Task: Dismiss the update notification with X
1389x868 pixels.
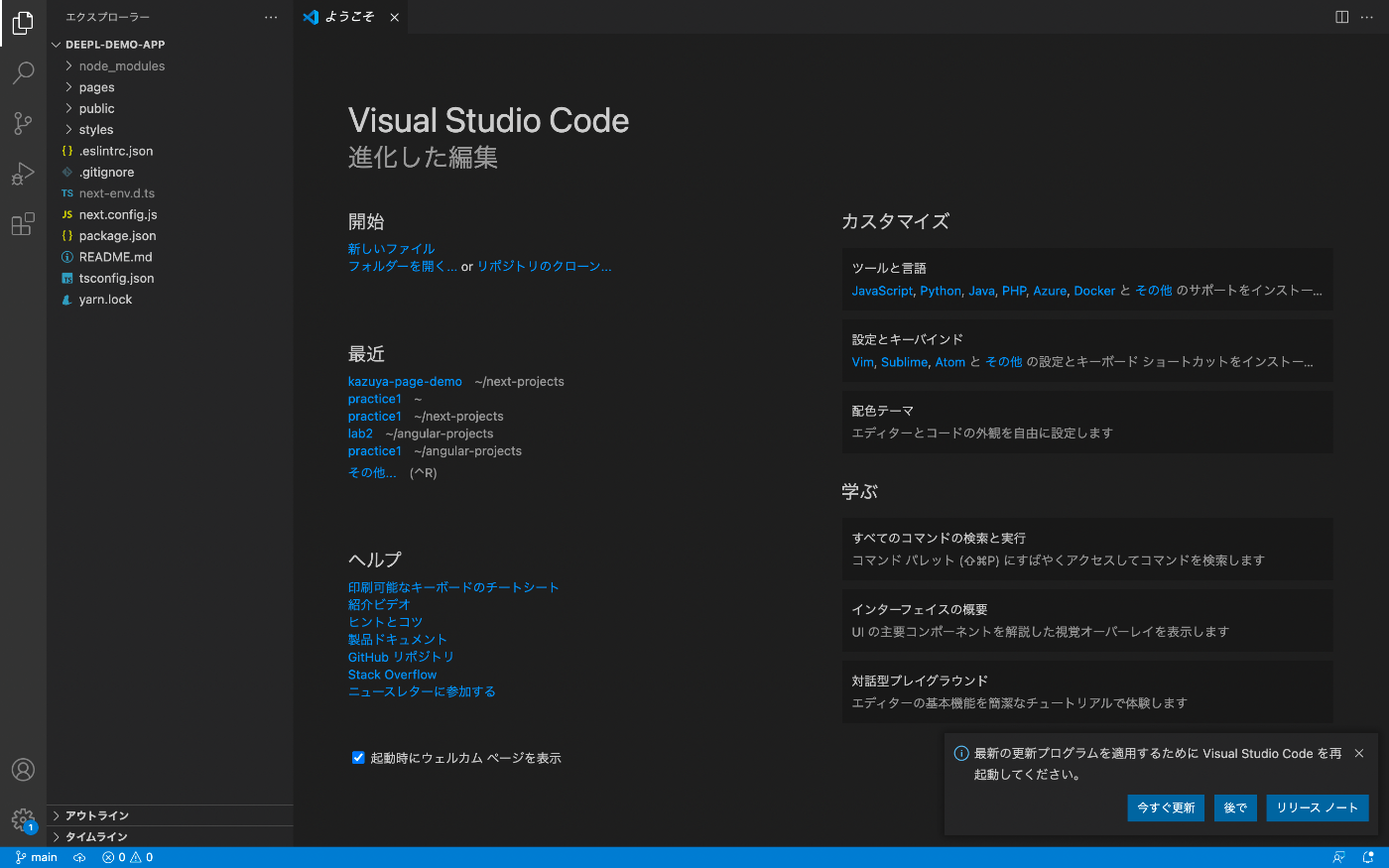Action: 1359,754
